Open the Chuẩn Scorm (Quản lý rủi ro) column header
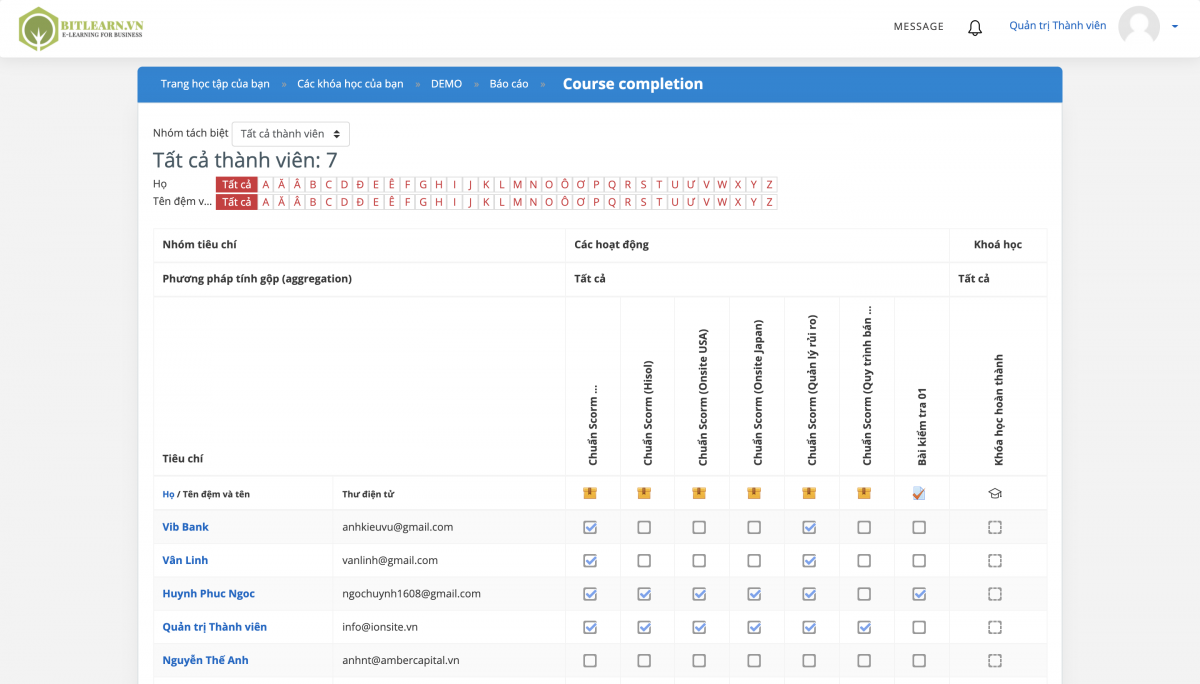Image resolution: width=1200 pixels, height=684 pixels. (x=812, y=391)
